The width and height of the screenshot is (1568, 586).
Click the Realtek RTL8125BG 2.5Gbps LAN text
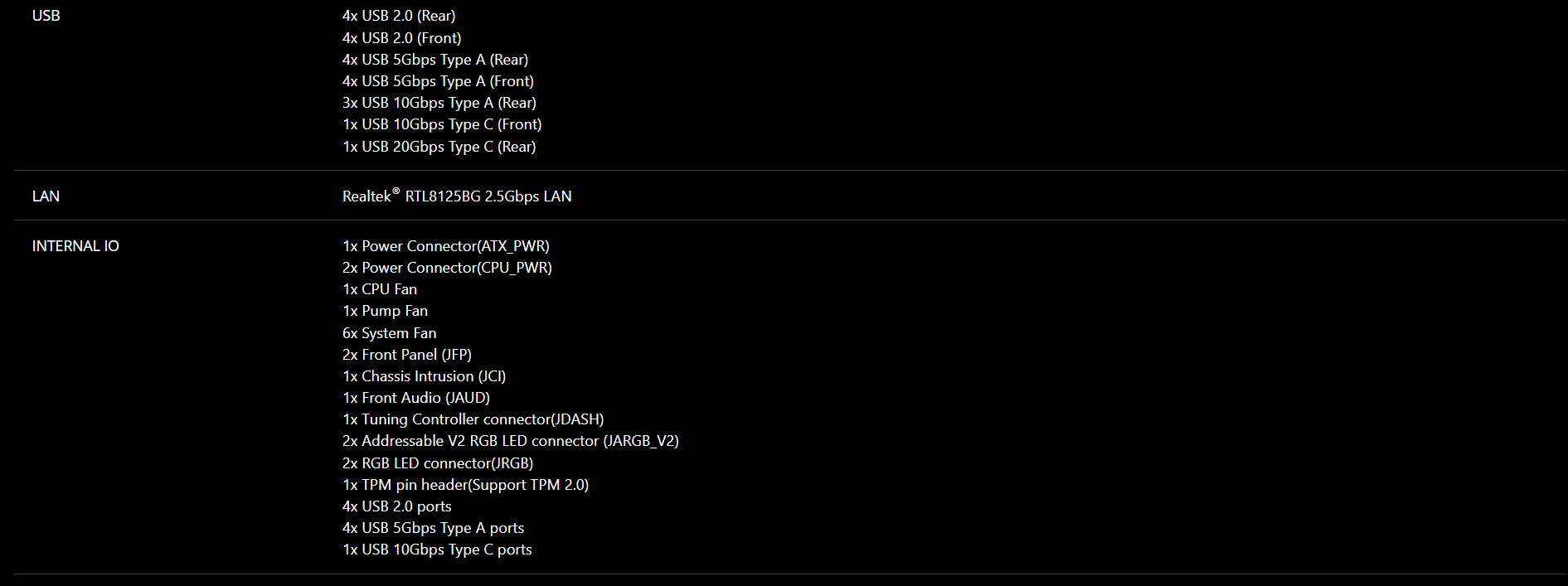pyautogui.click(x=457, y=196)
